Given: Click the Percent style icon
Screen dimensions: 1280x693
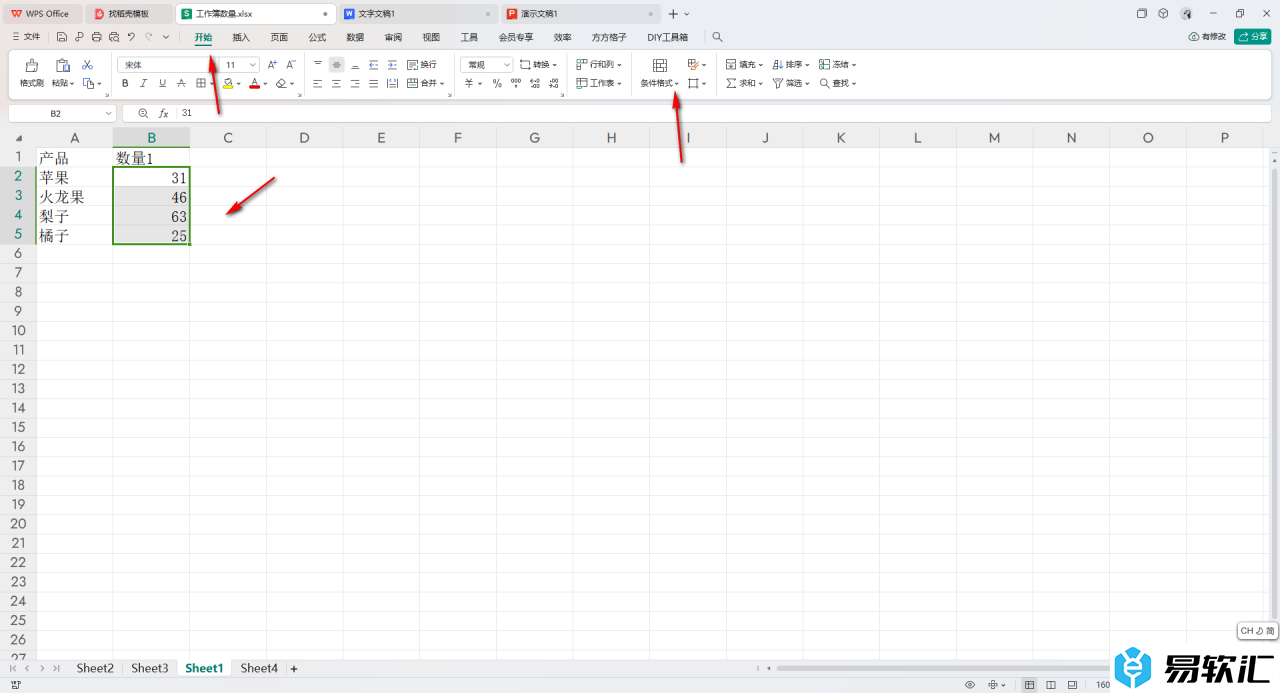Looking at the screenshot, I should [497, 84].
